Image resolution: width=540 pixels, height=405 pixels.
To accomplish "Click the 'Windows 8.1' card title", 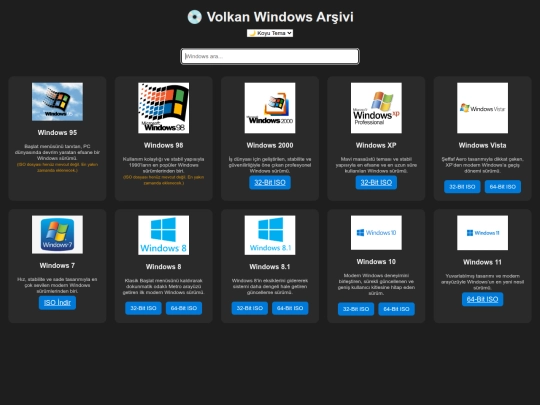I will point(270,267).
